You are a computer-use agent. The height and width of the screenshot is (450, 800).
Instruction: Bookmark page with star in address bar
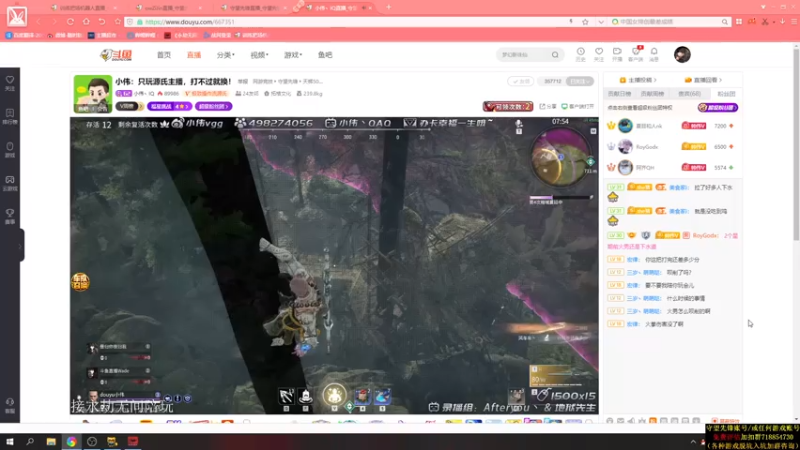pos(585,22)
